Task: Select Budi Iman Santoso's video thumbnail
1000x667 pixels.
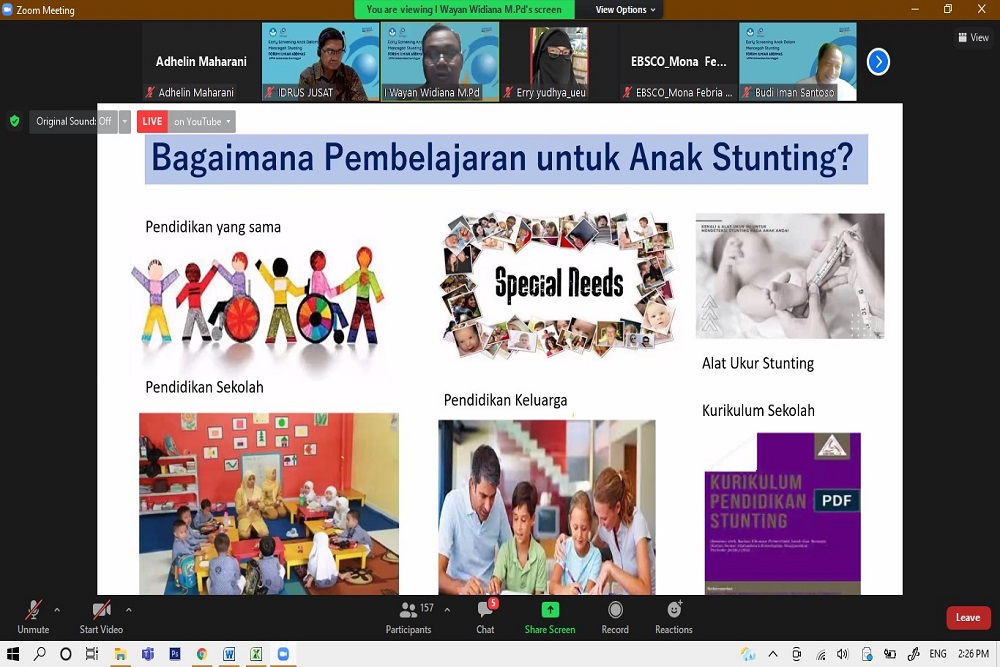Action: pos(798,62)
